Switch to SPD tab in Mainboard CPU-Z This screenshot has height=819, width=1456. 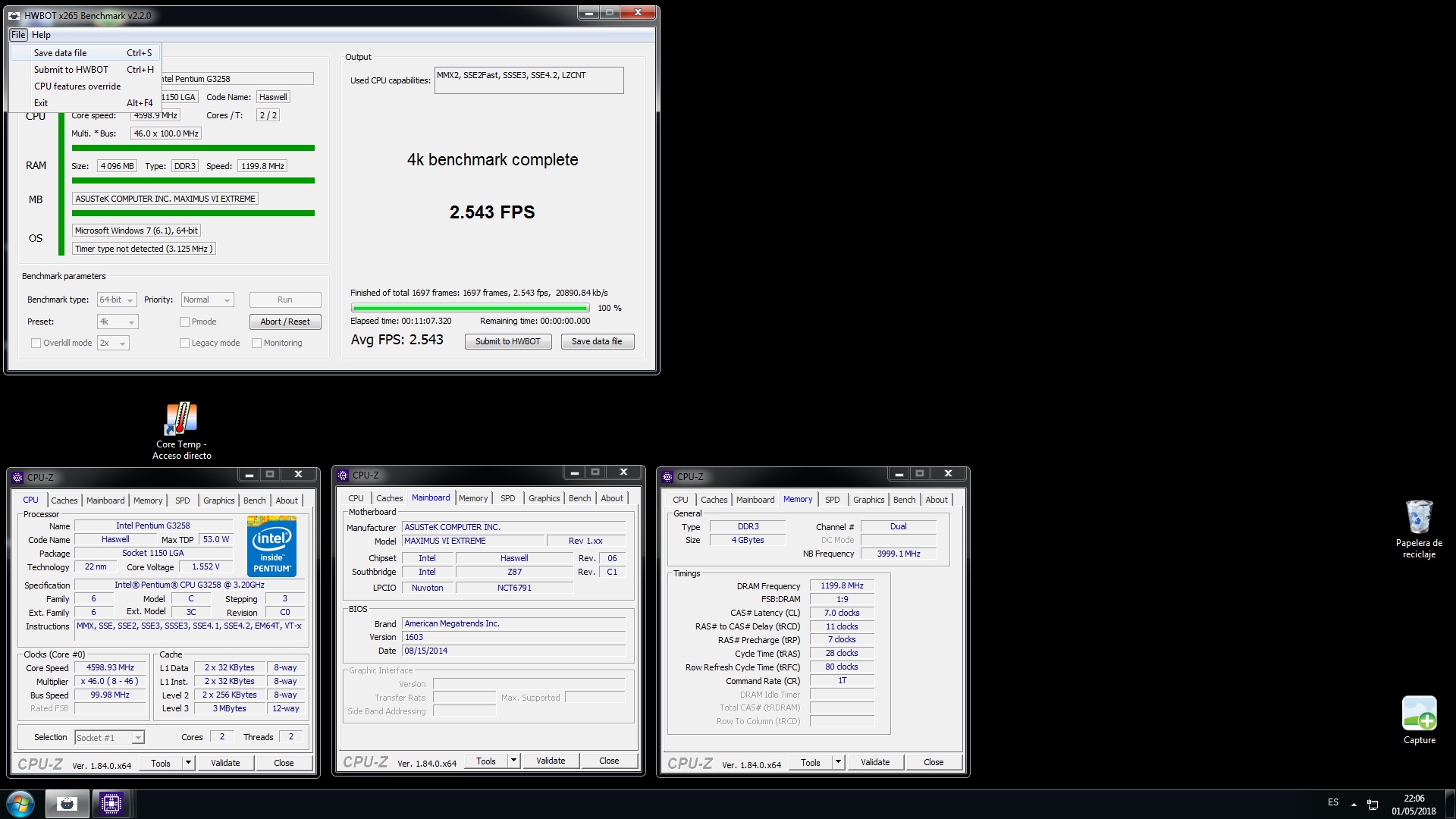pos(507,498)
